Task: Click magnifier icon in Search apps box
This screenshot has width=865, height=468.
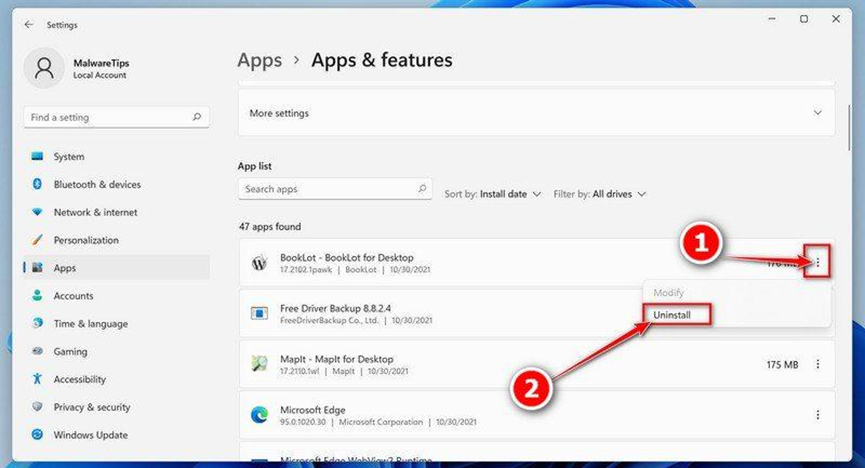Action: (x=422, y=189)
